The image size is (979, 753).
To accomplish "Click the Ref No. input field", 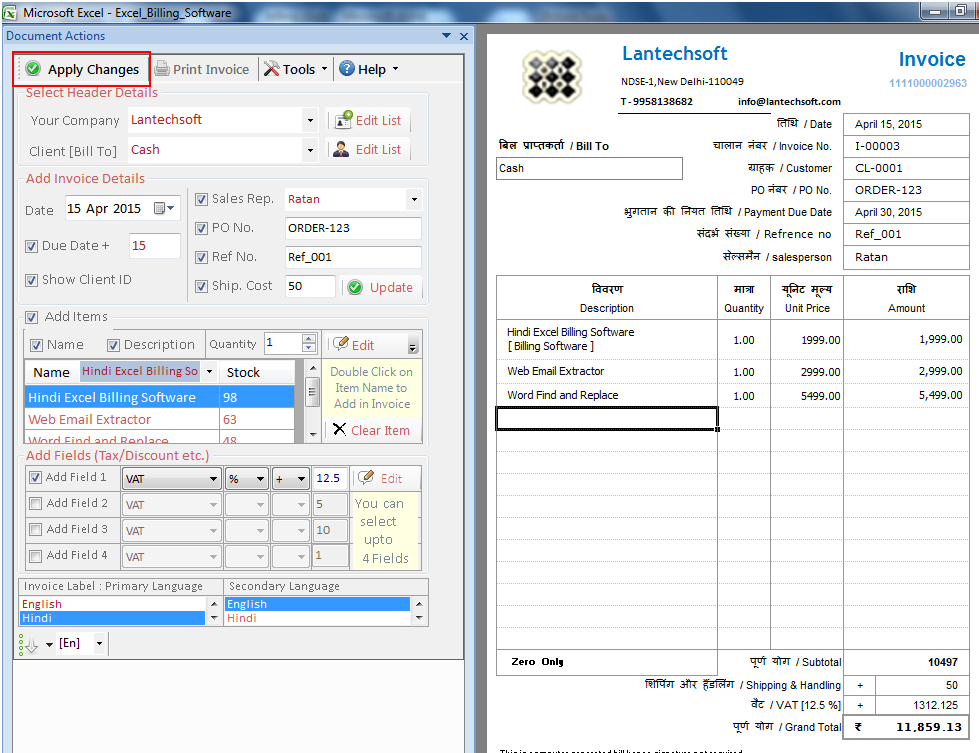I will (353, 257).
